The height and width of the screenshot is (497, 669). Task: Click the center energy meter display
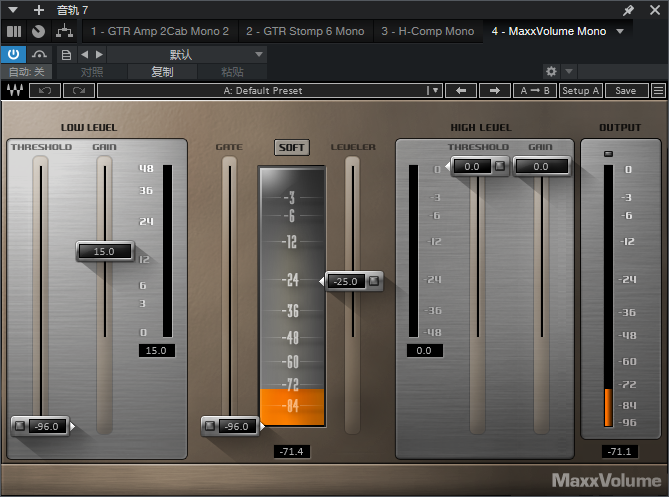(x=292, y=296)
